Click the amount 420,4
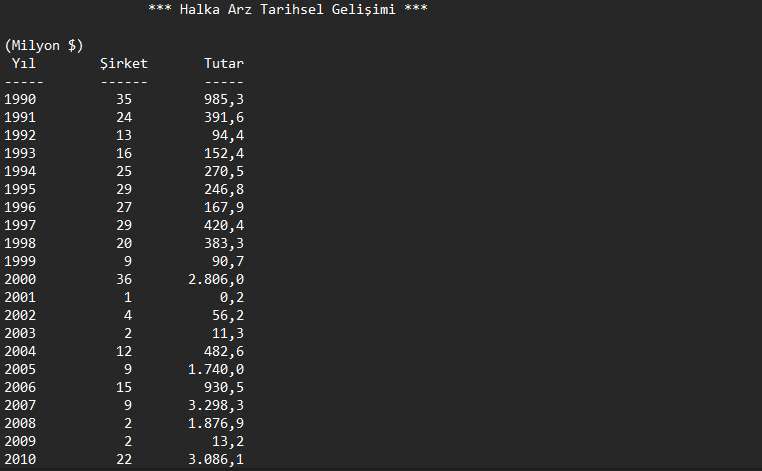This screenshot has height=471, width=762. click(x=224, y=225)
